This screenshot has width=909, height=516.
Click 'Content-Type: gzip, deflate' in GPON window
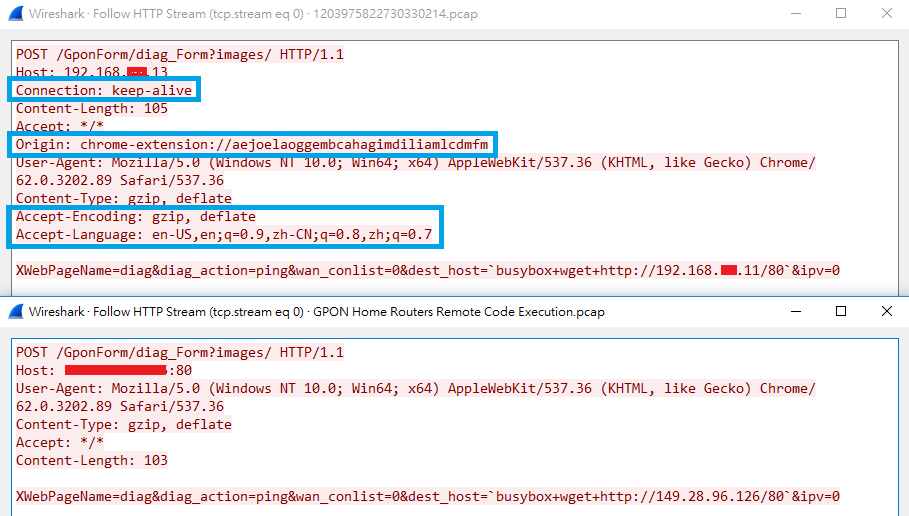pyautogui.click(x=123, y=424)
